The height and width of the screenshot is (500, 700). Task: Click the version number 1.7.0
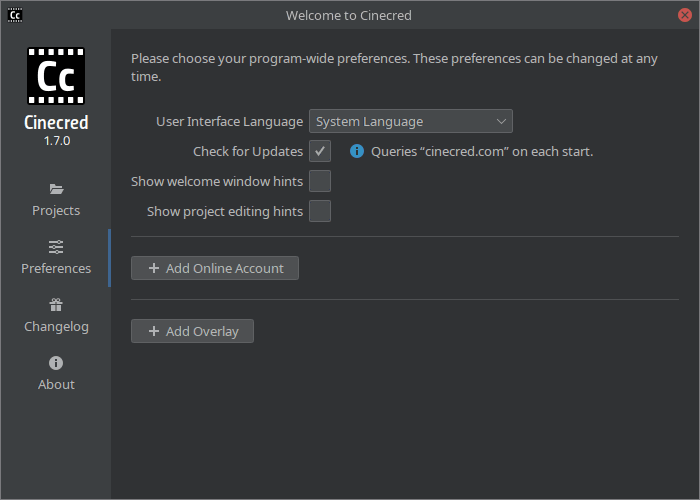pyautogui.click(x=57, y=141)
